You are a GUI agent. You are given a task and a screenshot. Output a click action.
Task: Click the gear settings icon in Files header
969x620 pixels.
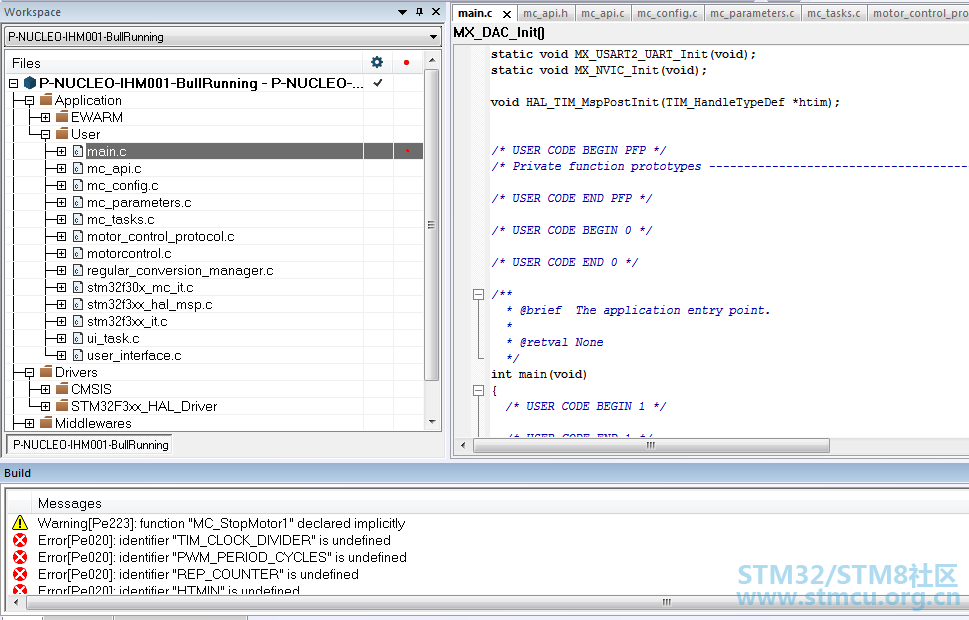click(377, 62)
